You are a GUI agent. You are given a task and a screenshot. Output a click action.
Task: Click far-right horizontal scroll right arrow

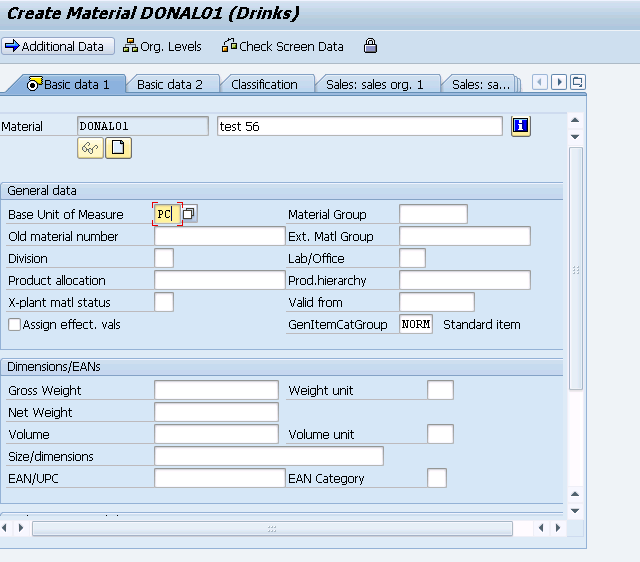[x=558, y=528]
